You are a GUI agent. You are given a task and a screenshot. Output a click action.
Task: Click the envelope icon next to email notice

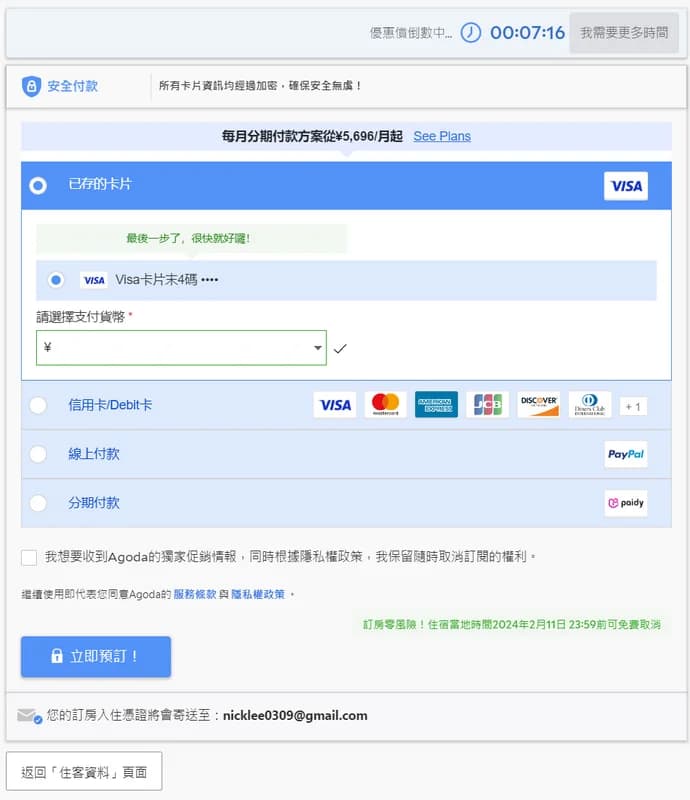29,716
